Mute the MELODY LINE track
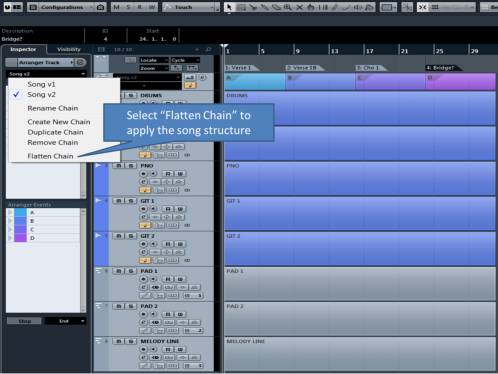498x374 pixels. pos(118,341)
